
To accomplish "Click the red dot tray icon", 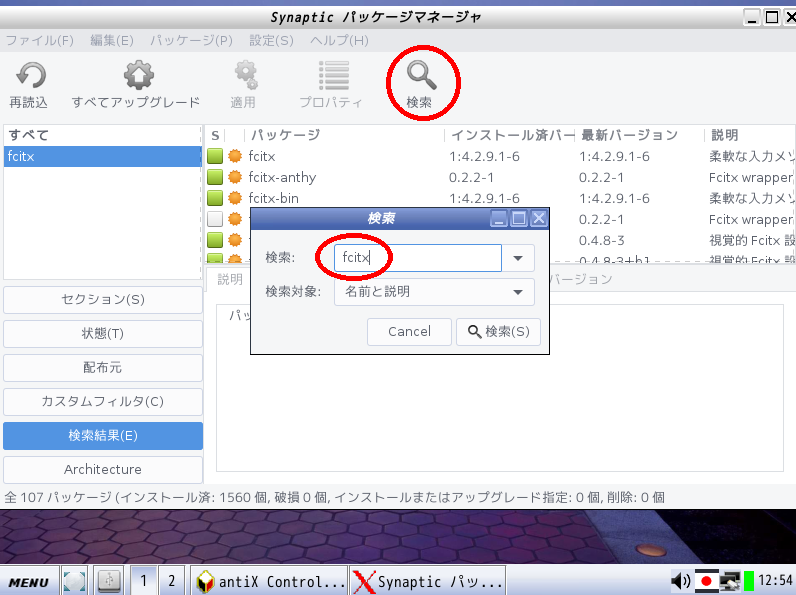I will [x=706, y=581].
